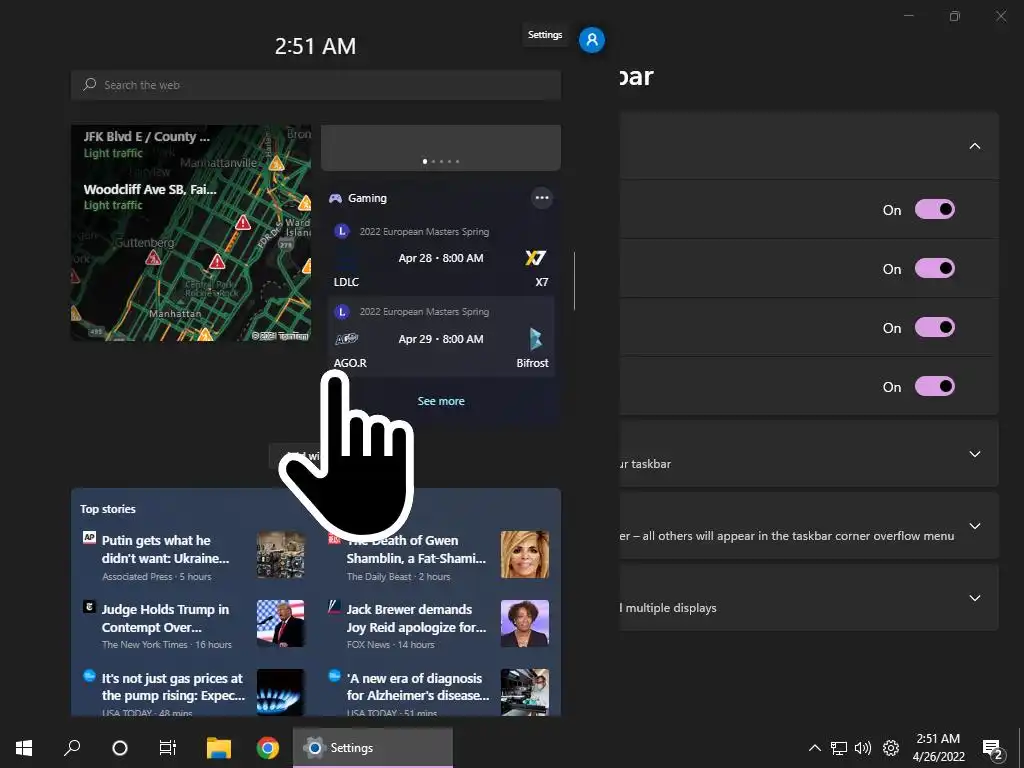Image resolution: width=1024 pixels, height=768 pixels.
Task: Turn off the first taskbar item toggle
Action: [935, 210]
